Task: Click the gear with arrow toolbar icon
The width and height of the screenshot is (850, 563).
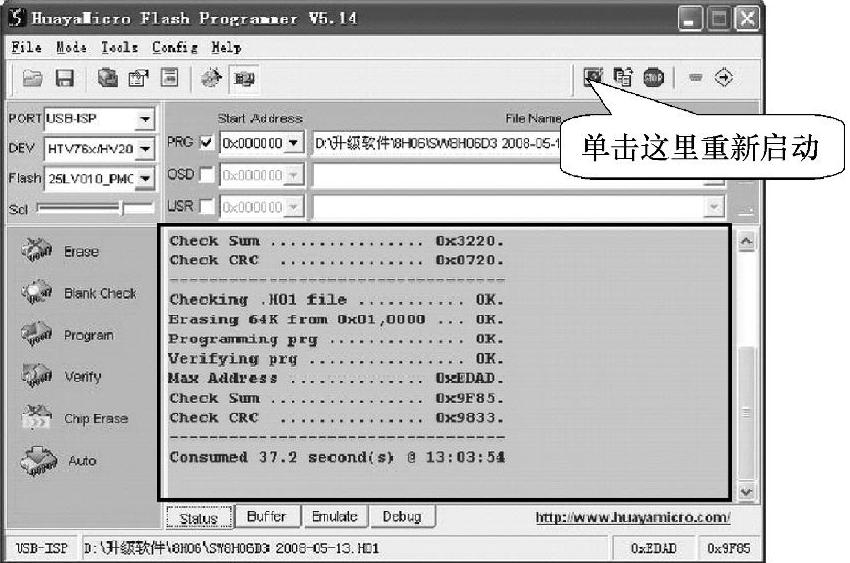Action: [x=211, y=78]
